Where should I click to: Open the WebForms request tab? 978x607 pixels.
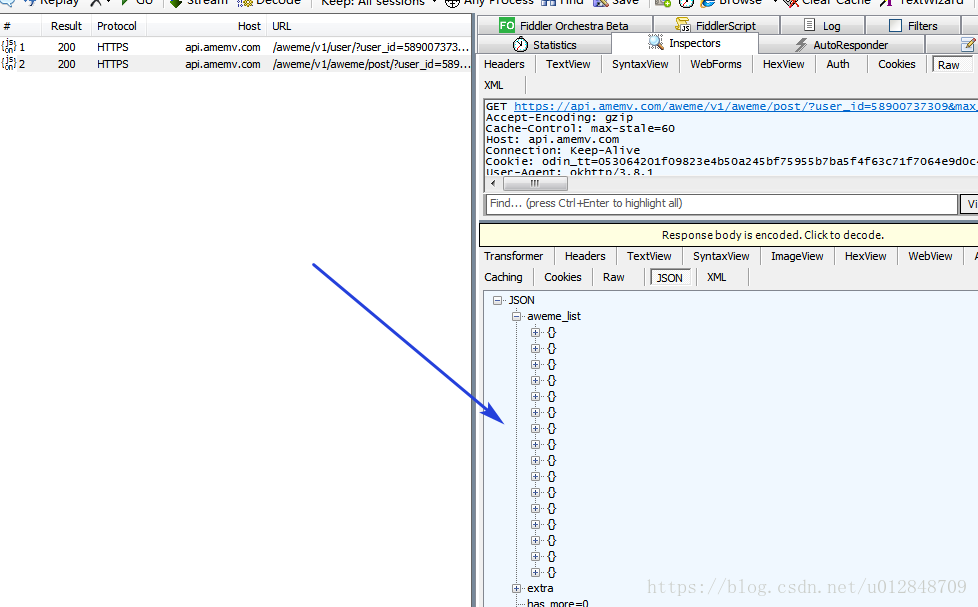(x=715, y=64)
